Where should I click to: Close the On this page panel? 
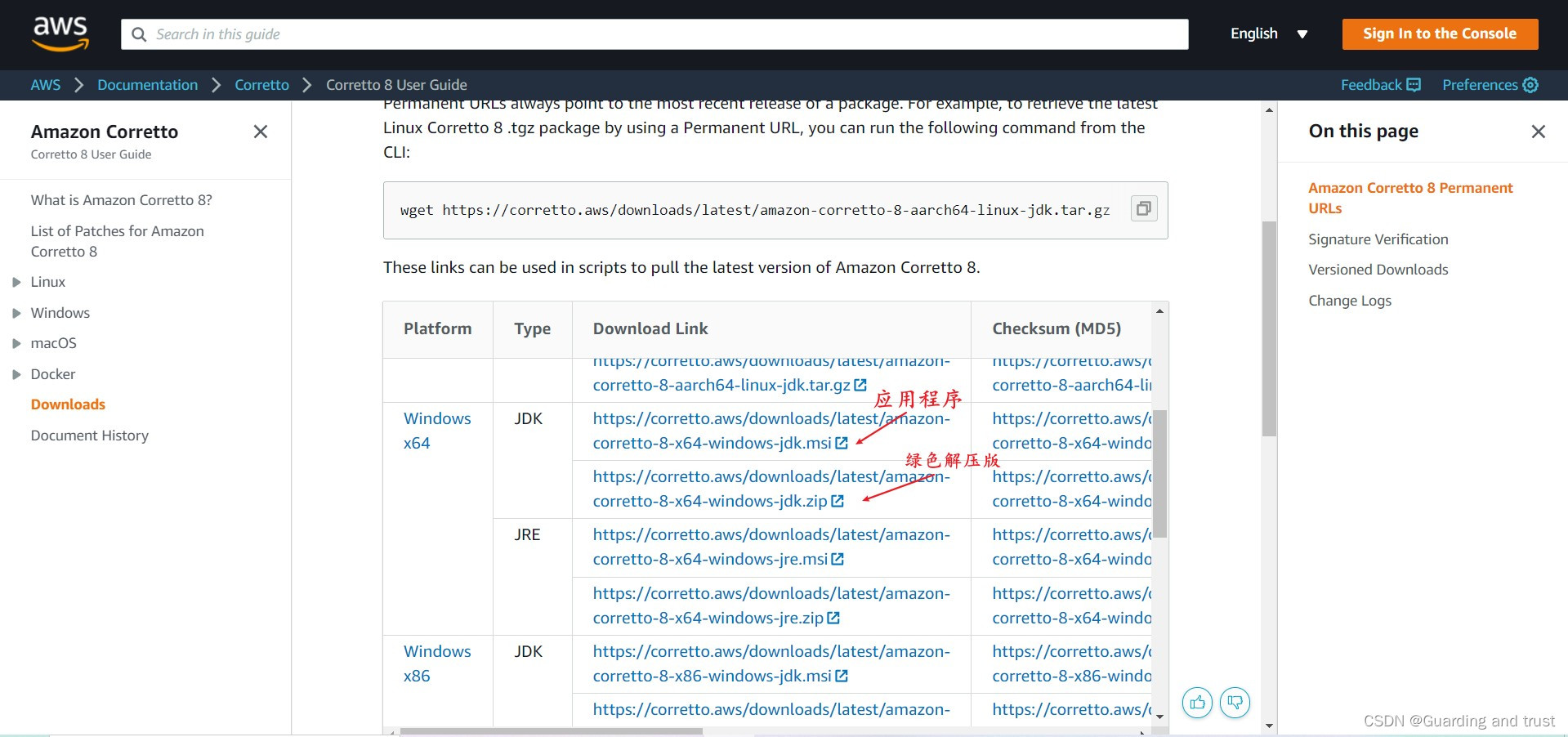tap(1538, 132)
